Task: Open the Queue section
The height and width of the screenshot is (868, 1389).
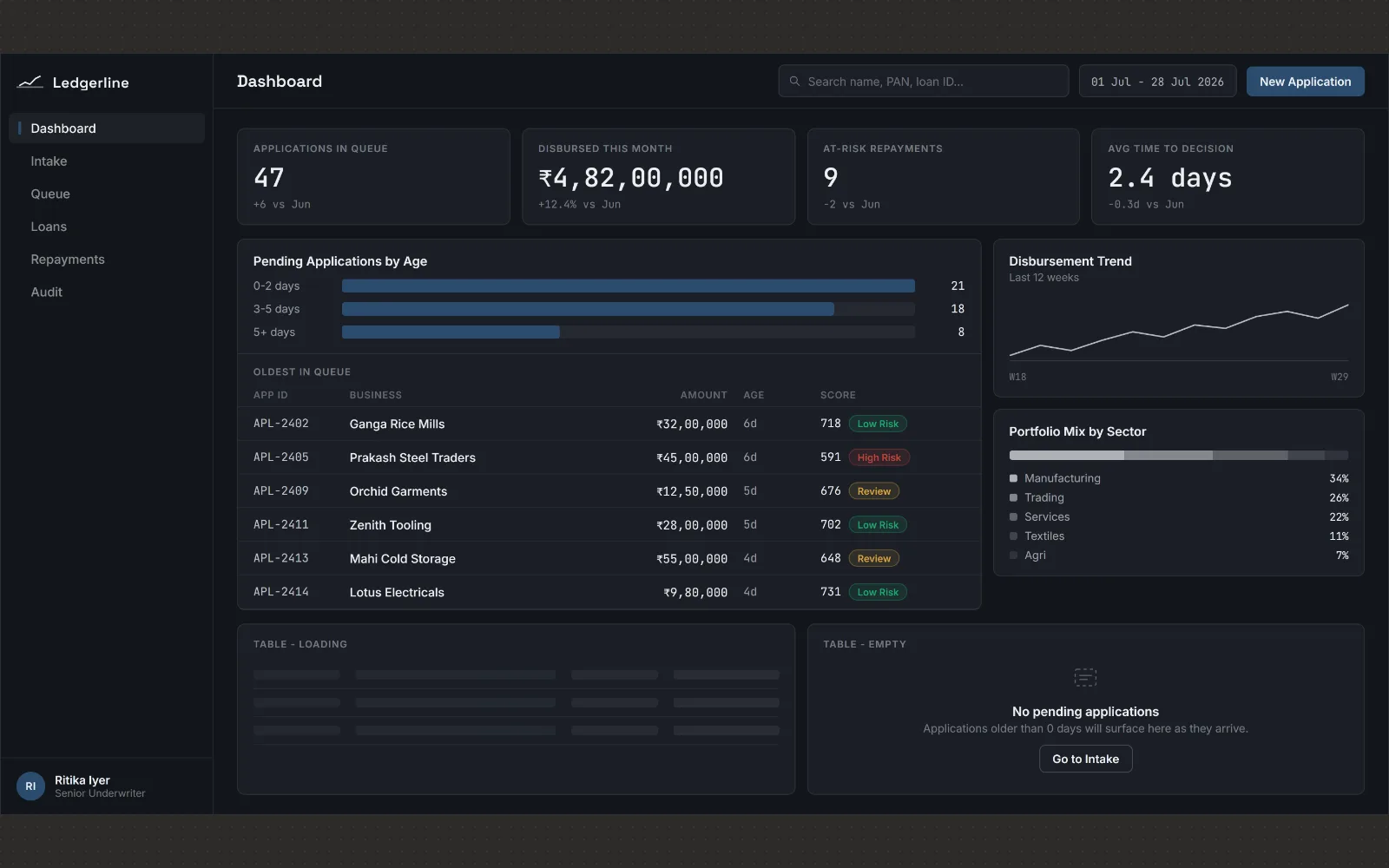Action: tap(107, 194)
